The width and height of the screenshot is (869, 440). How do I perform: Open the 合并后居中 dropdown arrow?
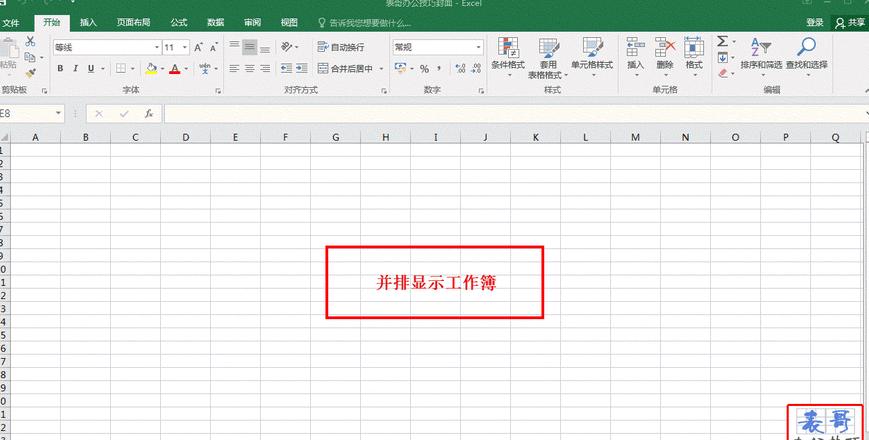(x=381, y=69)
